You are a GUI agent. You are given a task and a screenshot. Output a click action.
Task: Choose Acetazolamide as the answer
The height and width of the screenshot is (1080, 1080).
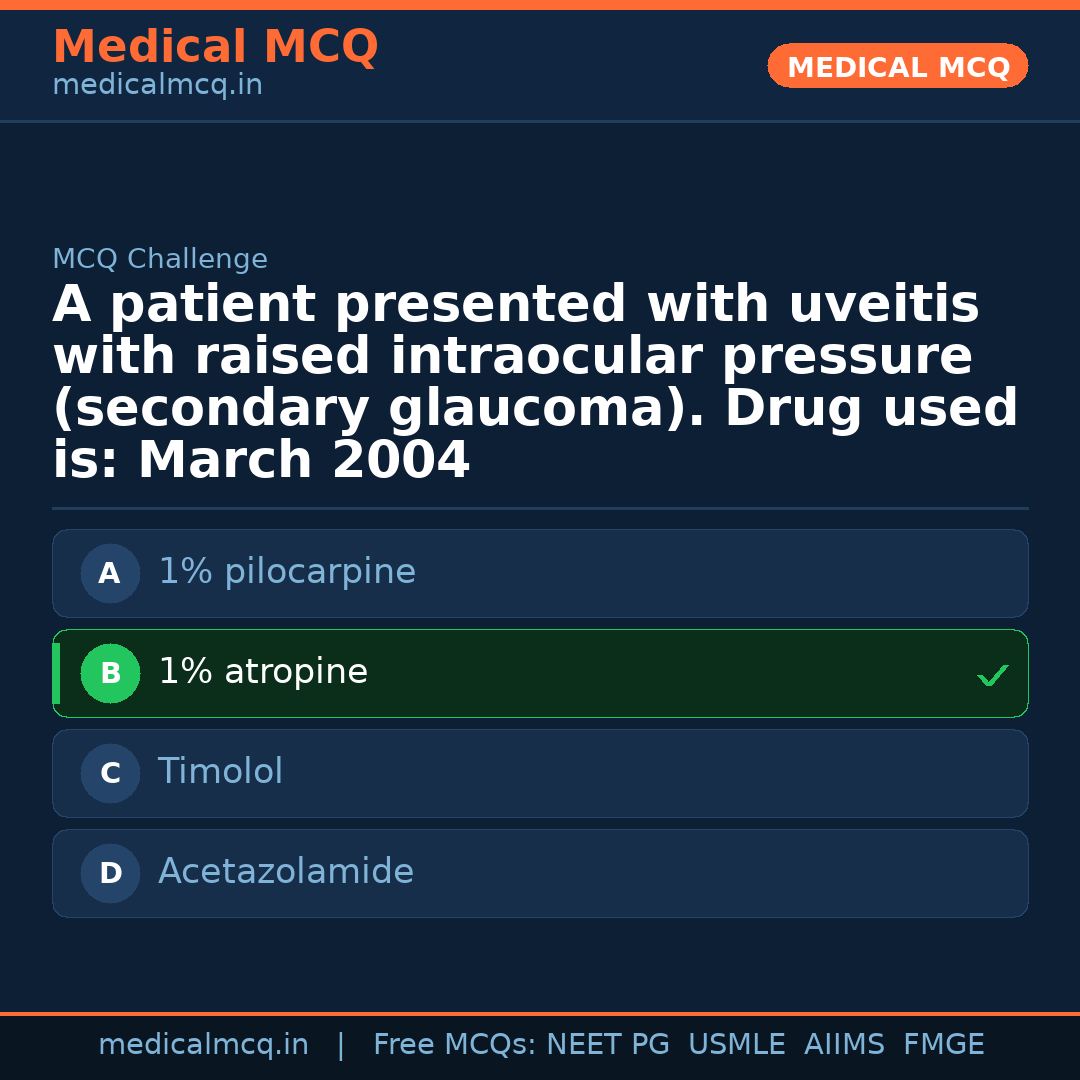tap(286, 873)
